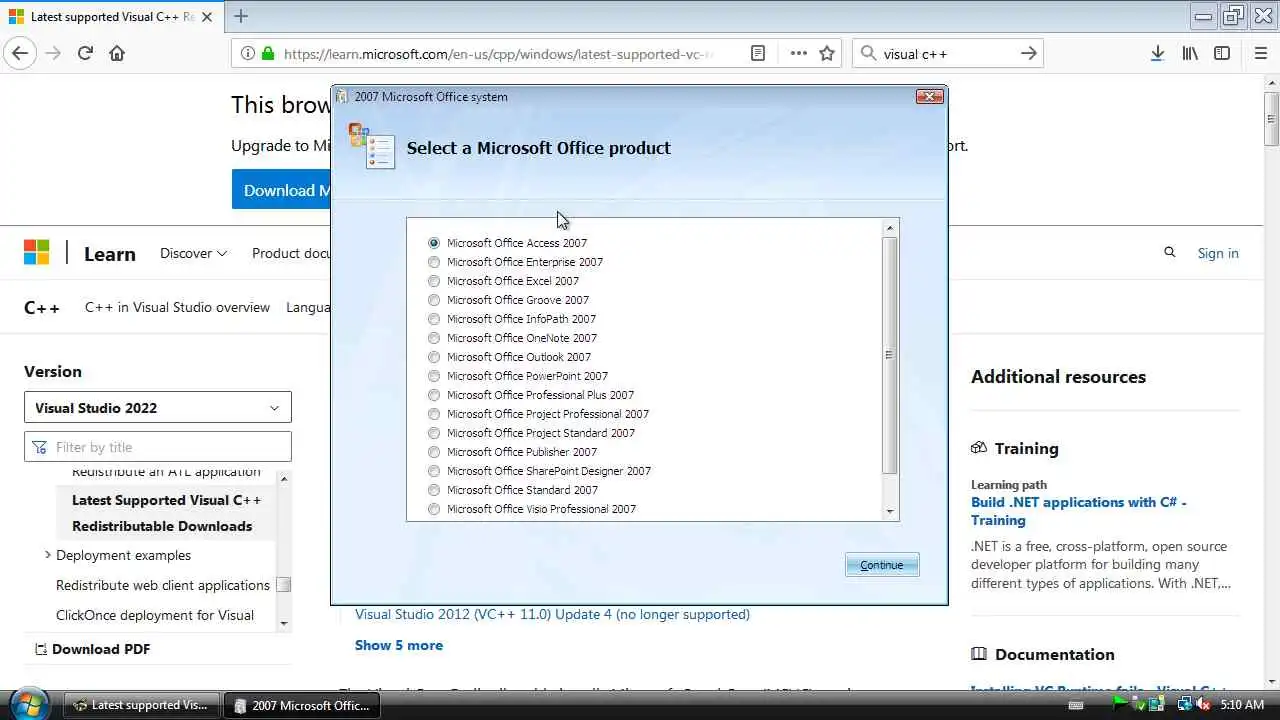
Task: Toggle reader view icon in address bar
Action: (x=758, y=53)
